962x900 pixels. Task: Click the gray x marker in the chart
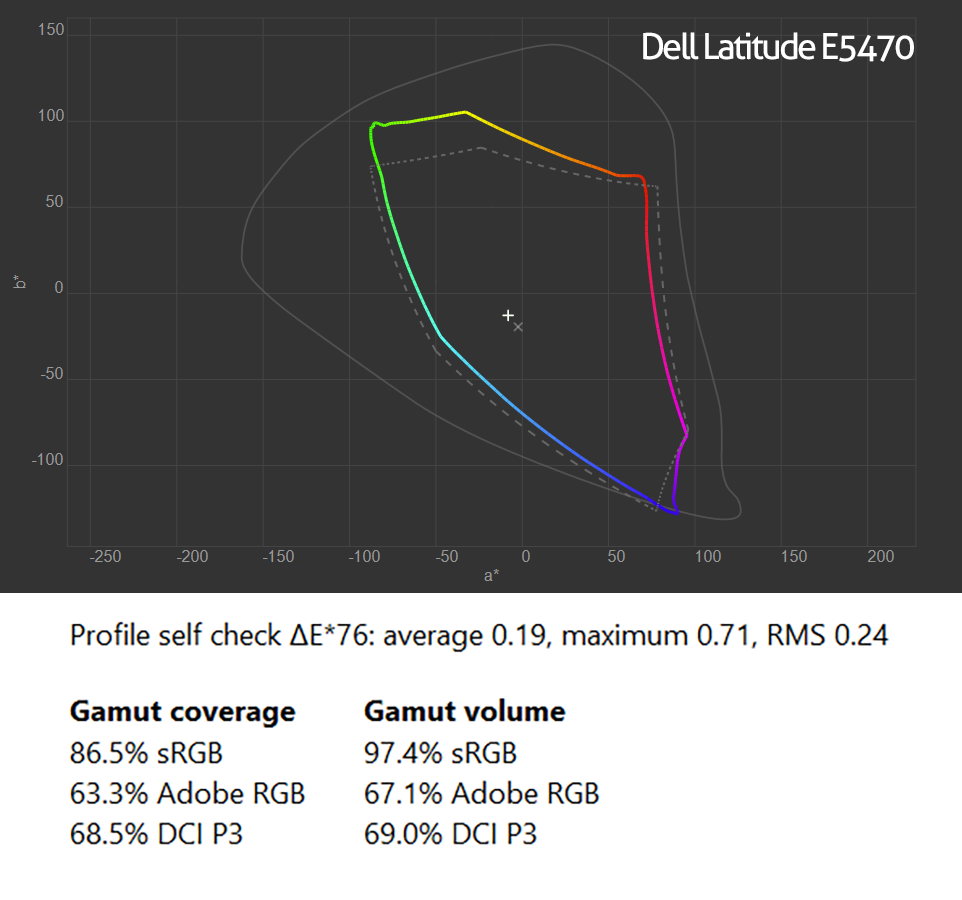pyautogui.click(x=518, y=327)
